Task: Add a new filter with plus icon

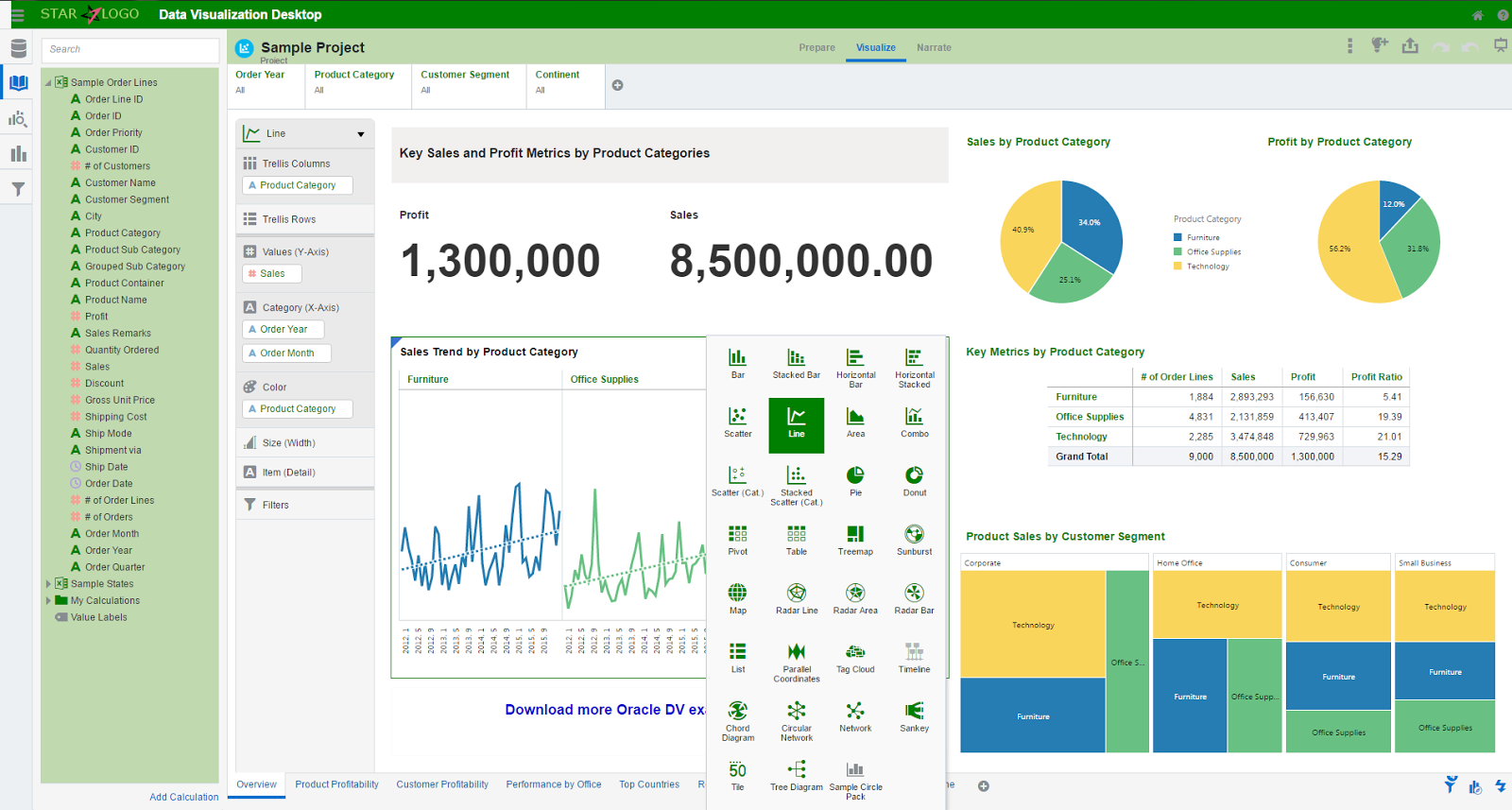Action: click(x=617, y=85)
